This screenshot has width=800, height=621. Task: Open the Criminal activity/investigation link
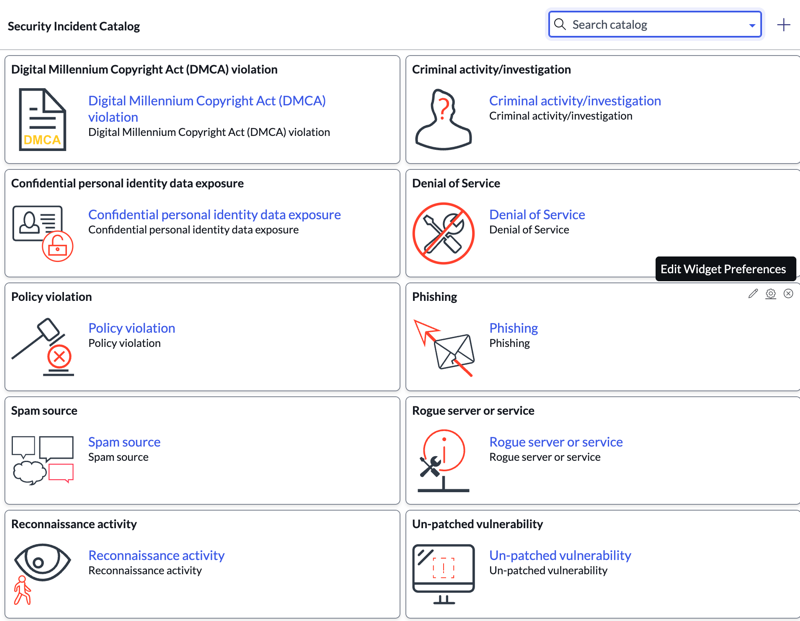click(575, 101)
